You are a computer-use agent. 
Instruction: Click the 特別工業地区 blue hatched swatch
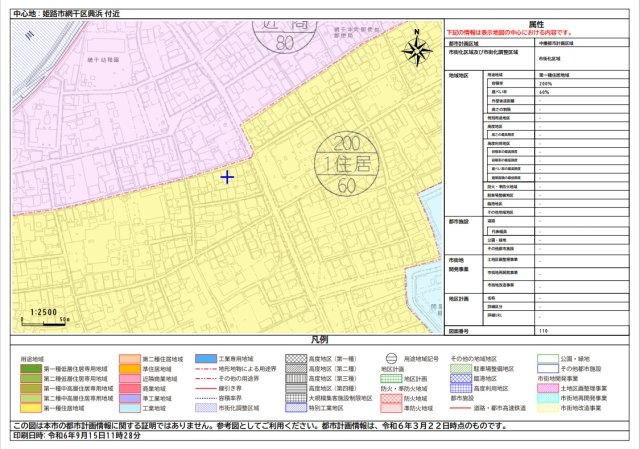(296, 408)
